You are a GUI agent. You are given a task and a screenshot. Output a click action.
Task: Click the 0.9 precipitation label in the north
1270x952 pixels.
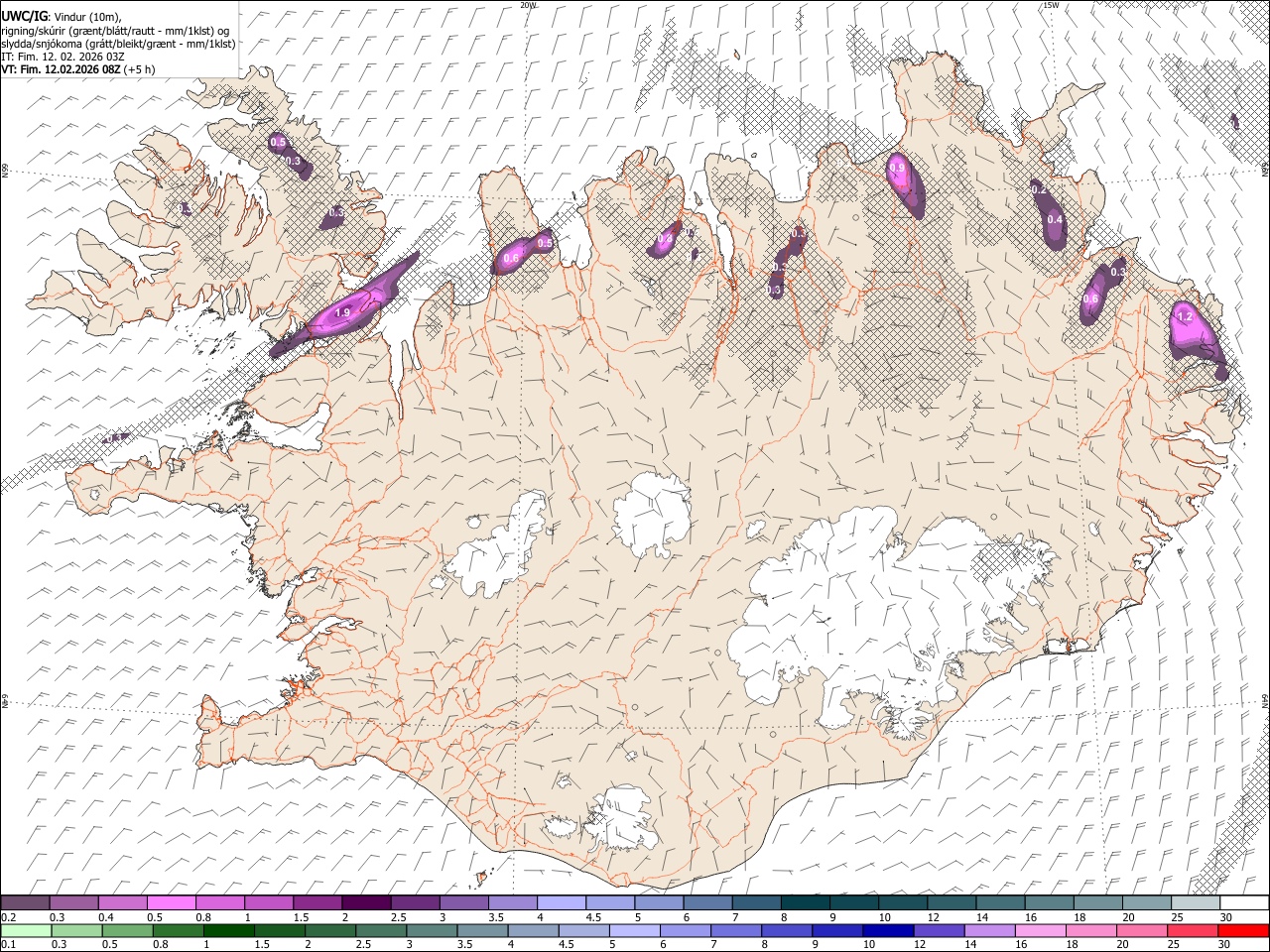click(897, 169)
